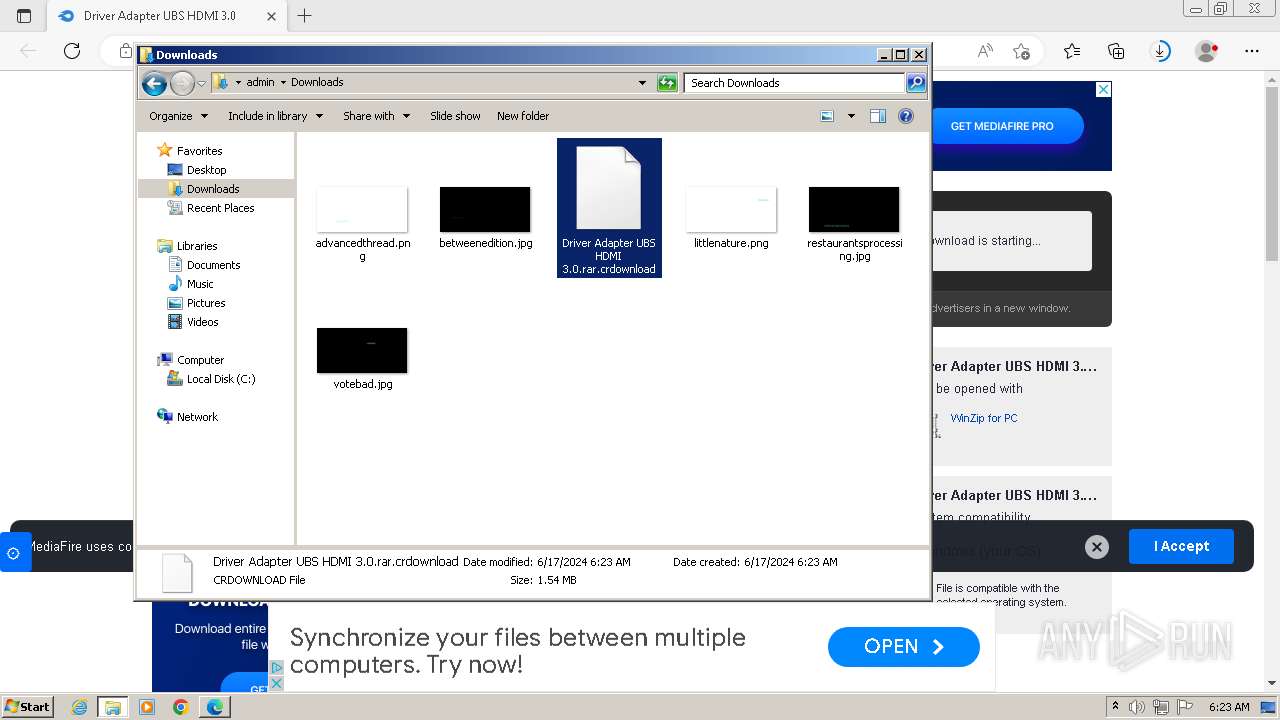The height and width of the screenshot is (720, 1280).
Task: Select Libraries in the navigation pane
Action: pos(197,246)
